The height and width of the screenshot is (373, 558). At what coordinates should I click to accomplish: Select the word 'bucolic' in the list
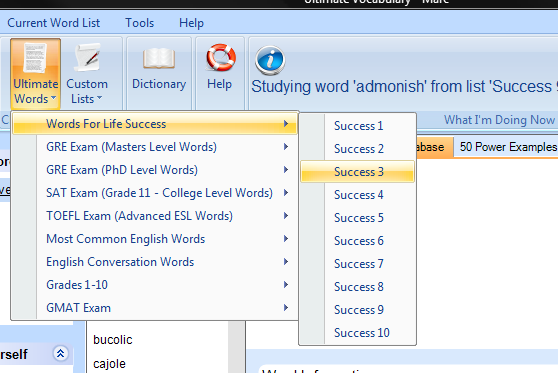[113, 340]
